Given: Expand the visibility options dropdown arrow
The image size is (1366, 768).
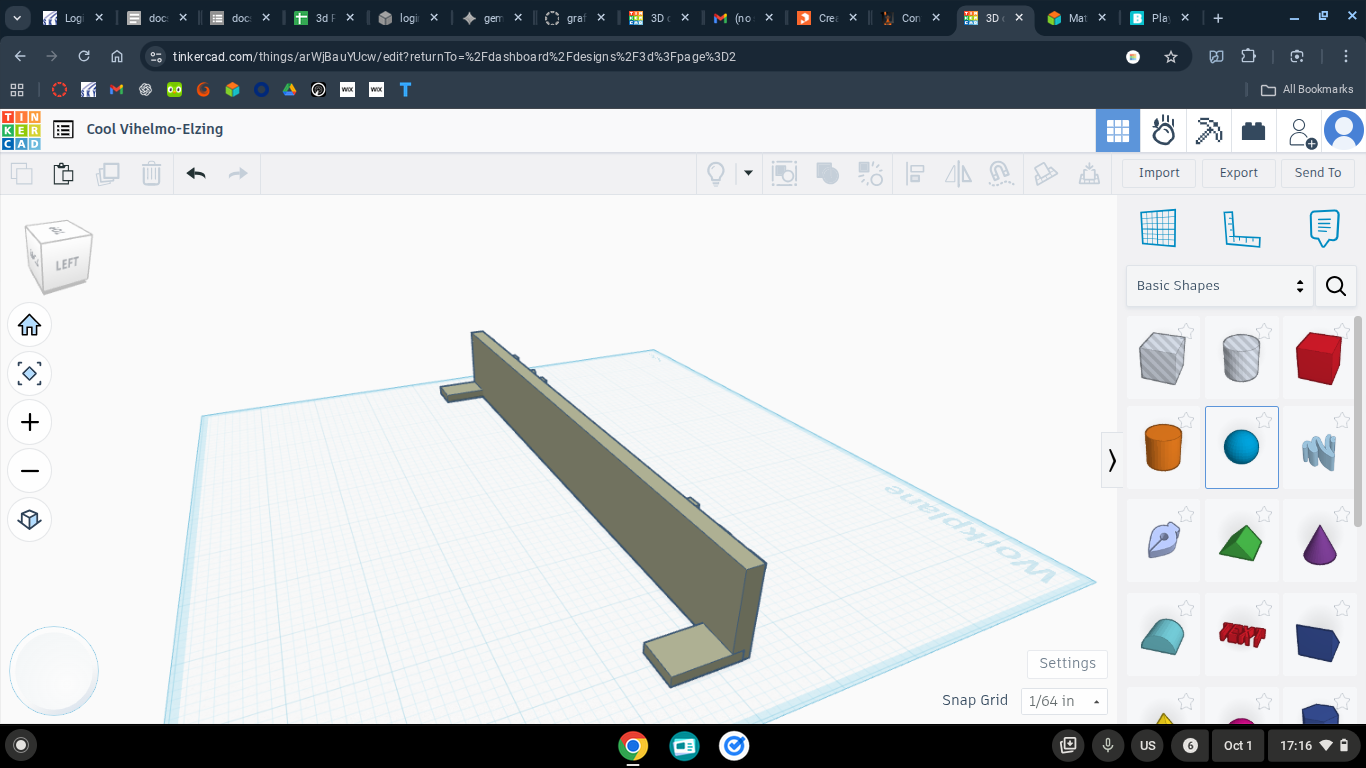Looking at the screenshot, I should pos(748,173).
